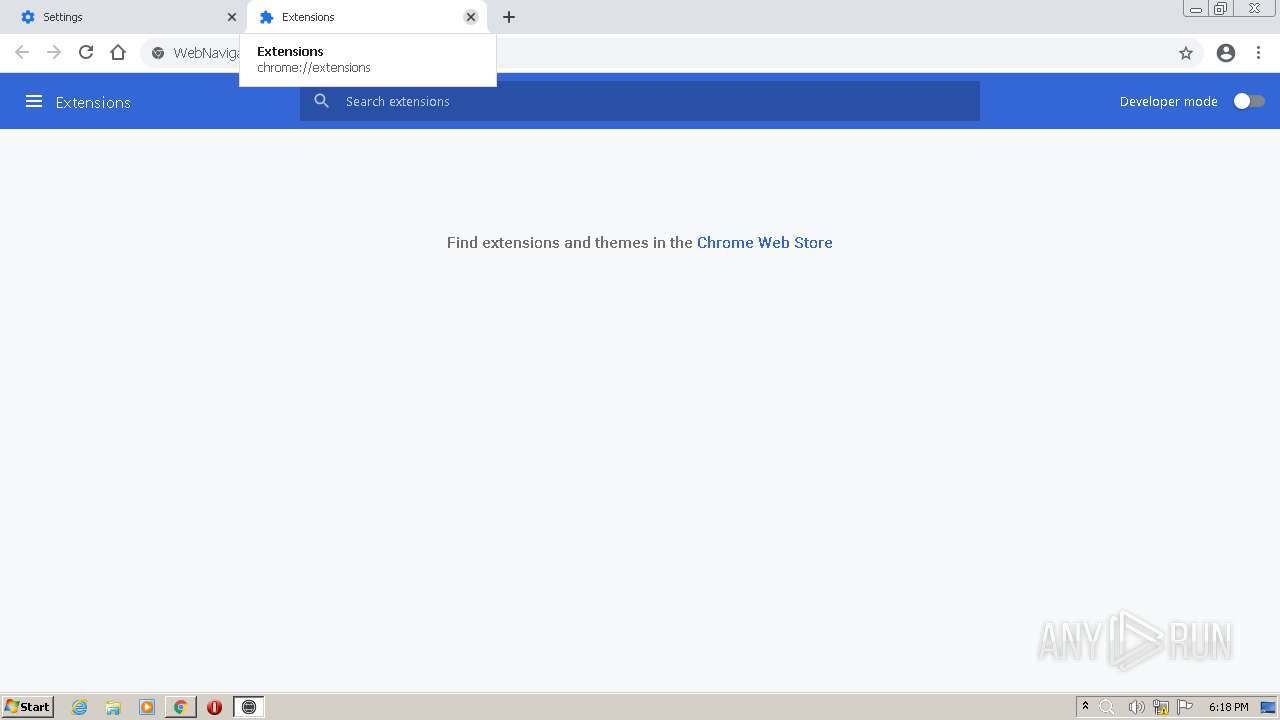Image resolution: width=1280 pixels, height=720 pixels.
Task: Open the Chrome profile avatar
Action: (x=1226, y=53)
